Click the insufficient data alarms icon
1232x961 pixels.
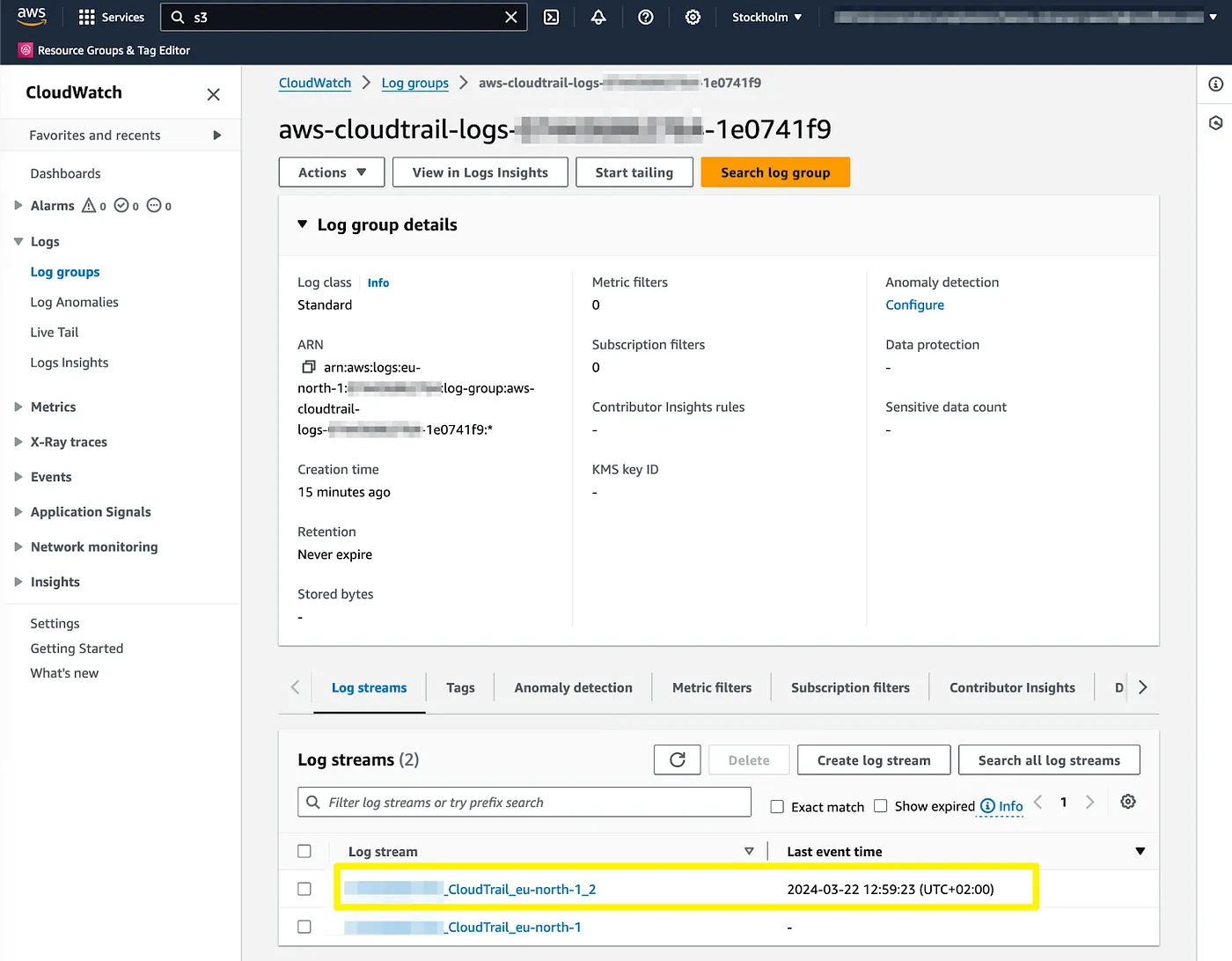tap(154, 205)
